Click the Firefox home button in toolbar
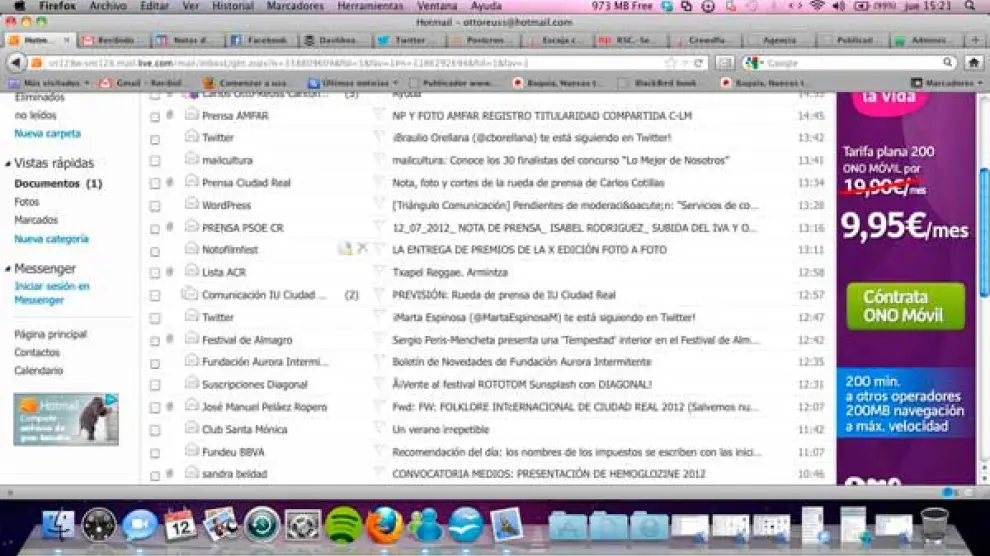 (973, 62)
